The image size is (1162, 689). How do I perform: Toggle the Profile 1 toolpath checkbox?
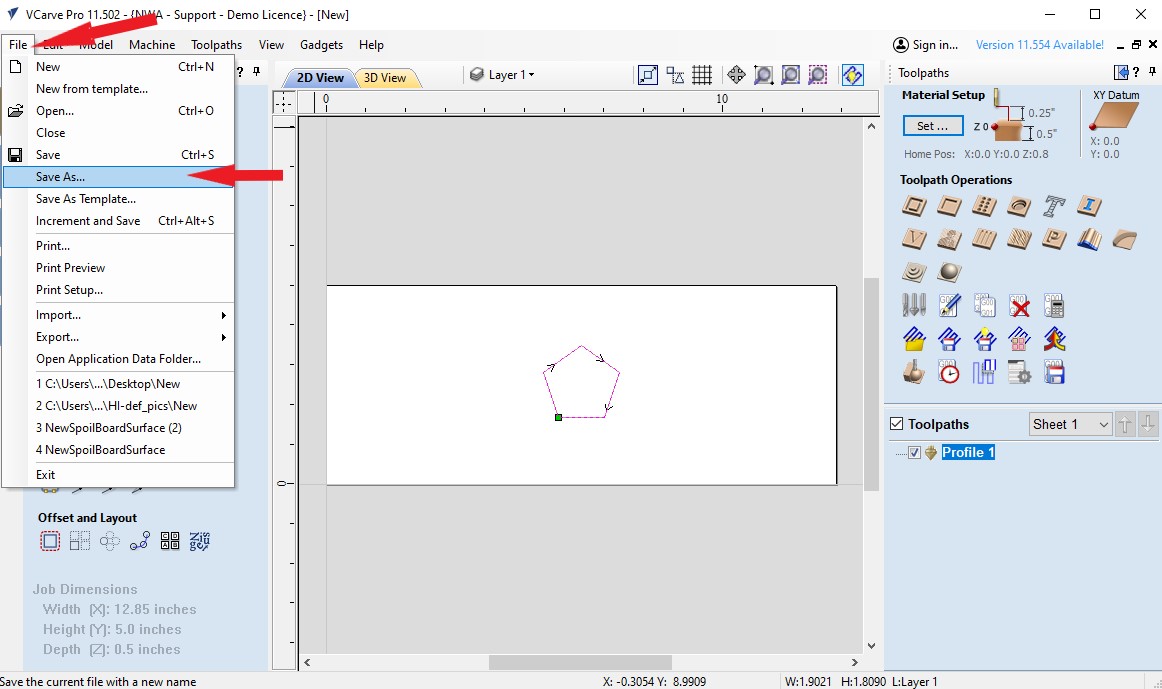click(x=914, y=453)
